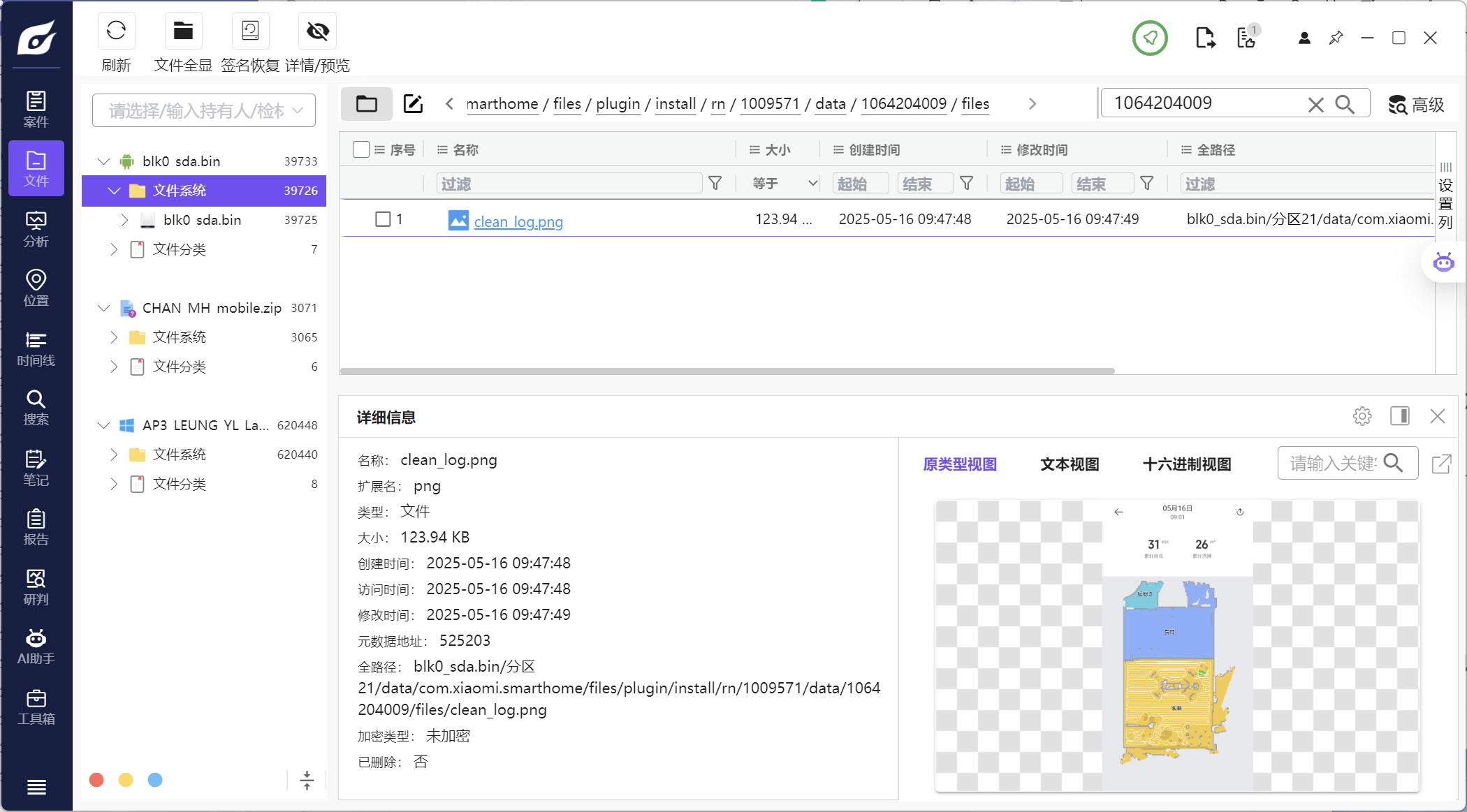The image size is (1467, 812).
Task: Toggle the select-all checkbox in table header
Action: click(361, 149)
